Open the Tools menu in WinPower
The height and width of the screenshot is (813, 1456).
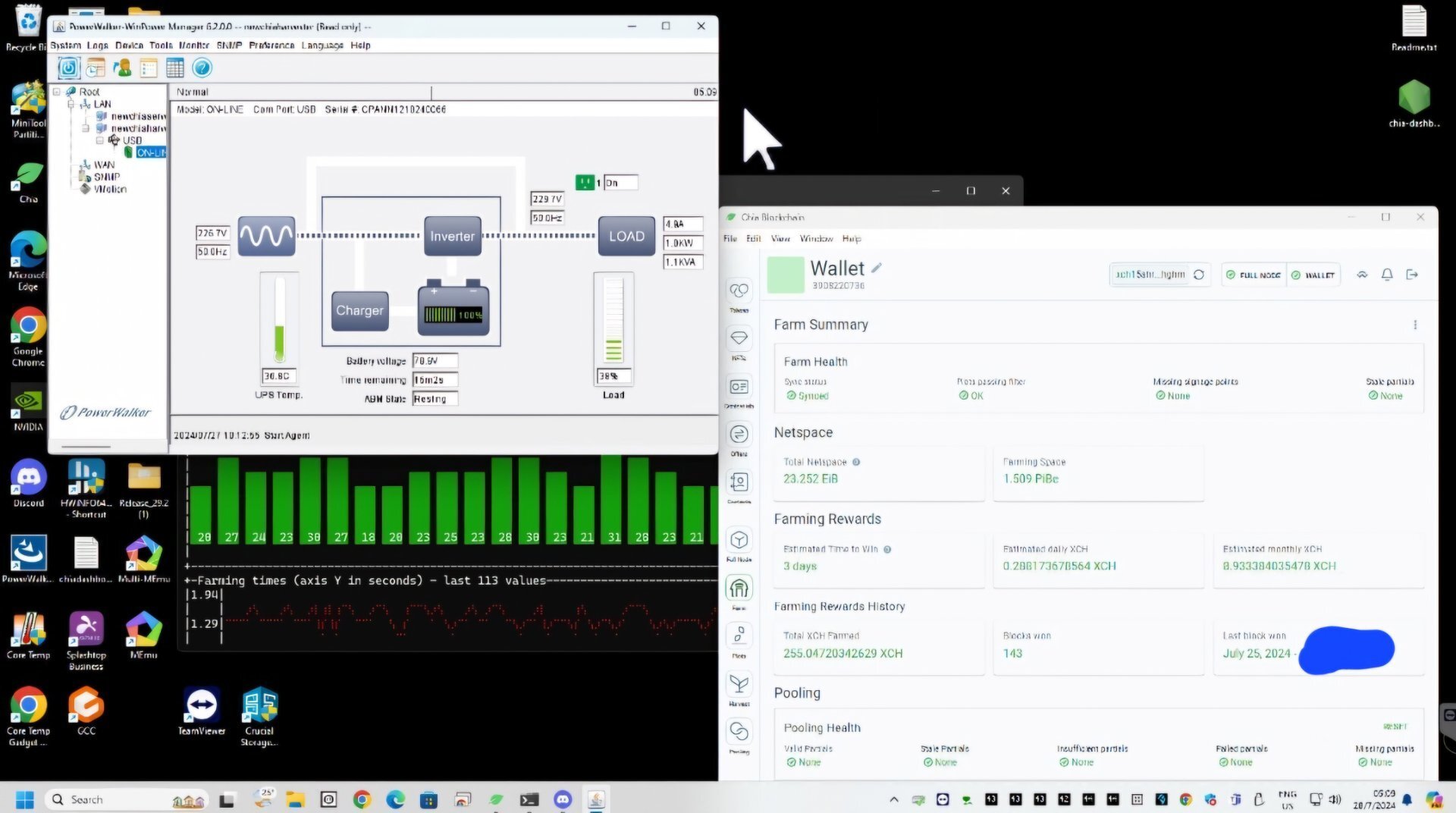point(161,46)
